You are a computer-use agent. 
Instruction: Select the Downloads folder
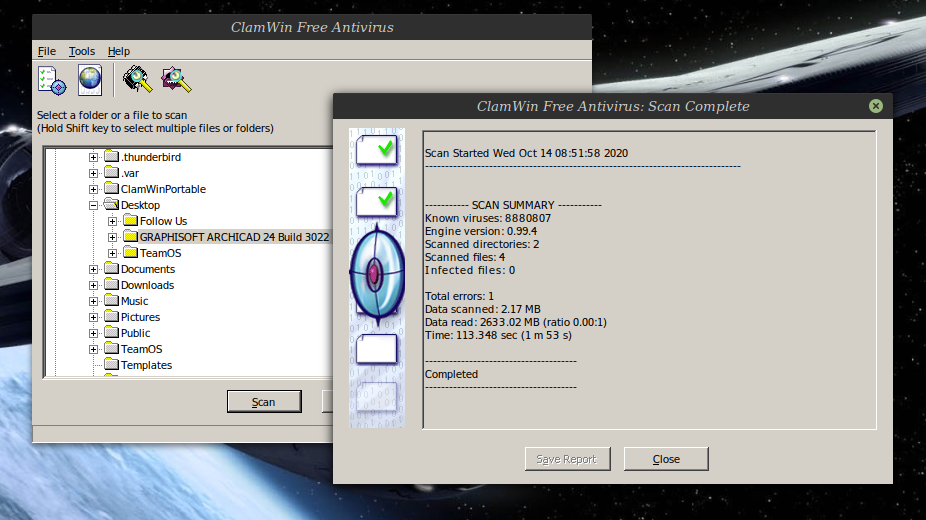147,285
